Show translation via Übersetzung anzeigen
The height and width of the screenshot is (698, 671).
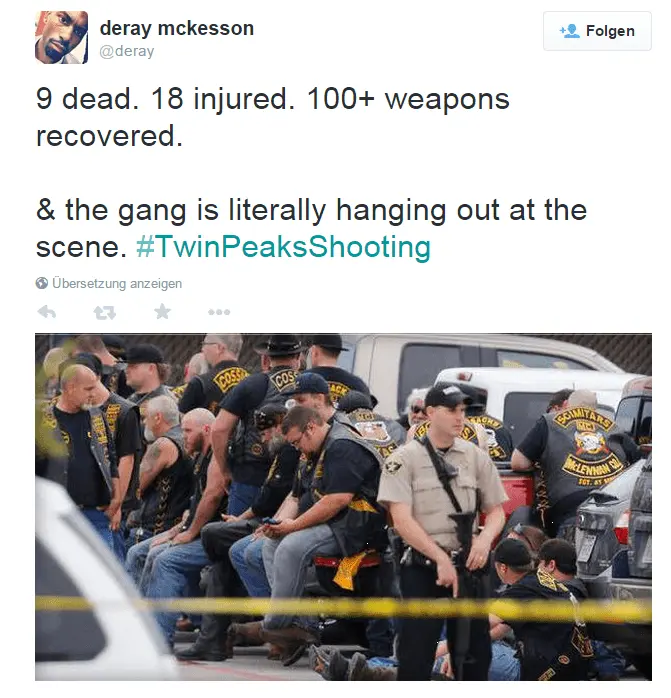click(x=117, y=283)
